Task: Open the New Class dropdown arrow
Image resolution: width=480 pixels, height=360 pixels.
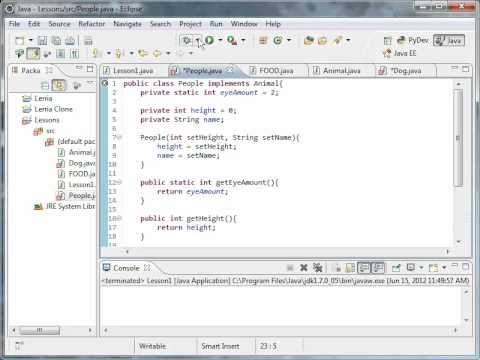Action: tap(289, 40)
